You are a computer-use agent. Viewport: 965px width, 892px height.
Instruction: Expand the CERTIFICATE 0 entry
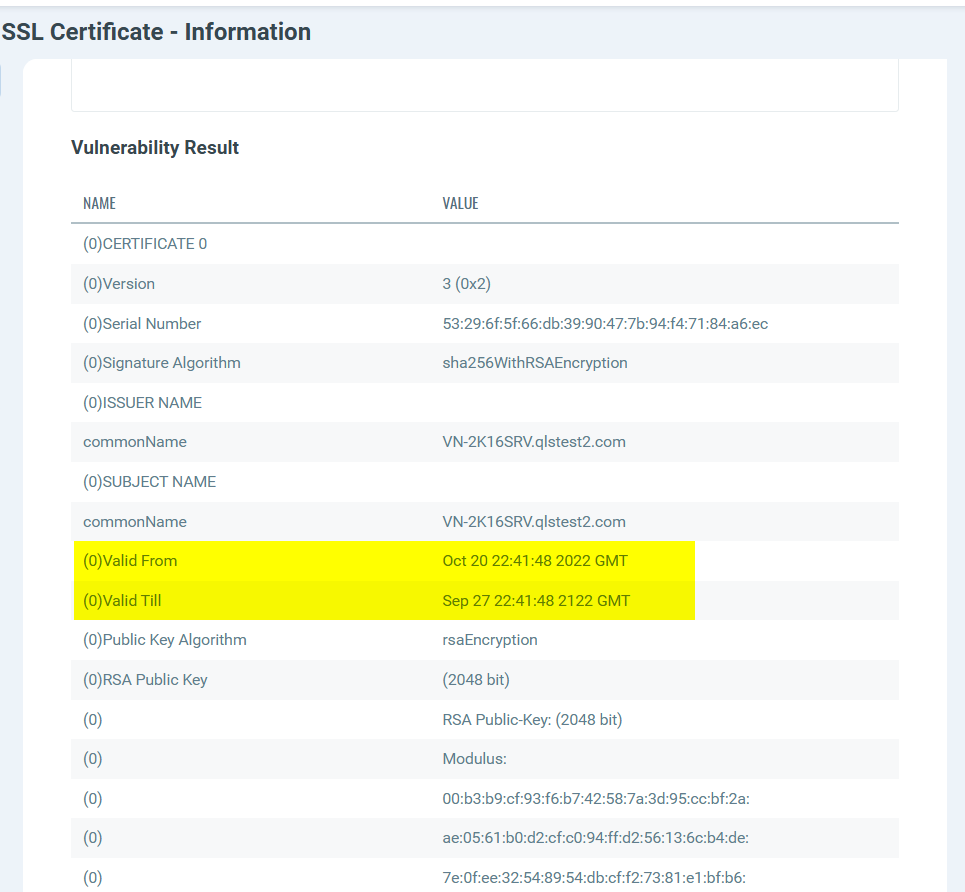(143, 243)
